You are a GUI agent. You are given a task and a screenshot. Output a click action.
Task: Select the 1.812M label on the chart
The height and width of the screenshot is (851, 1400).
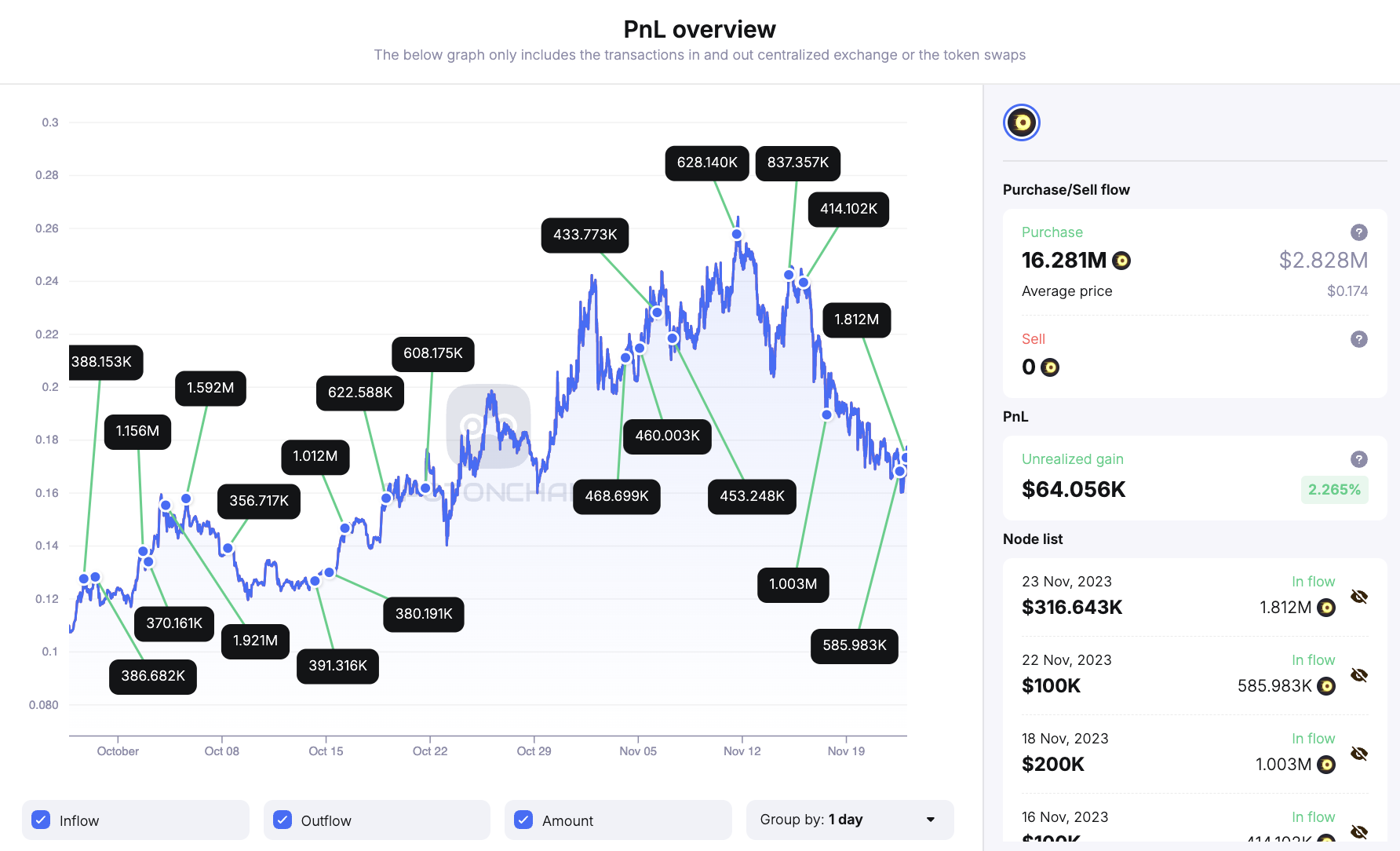tap(856, 320)
